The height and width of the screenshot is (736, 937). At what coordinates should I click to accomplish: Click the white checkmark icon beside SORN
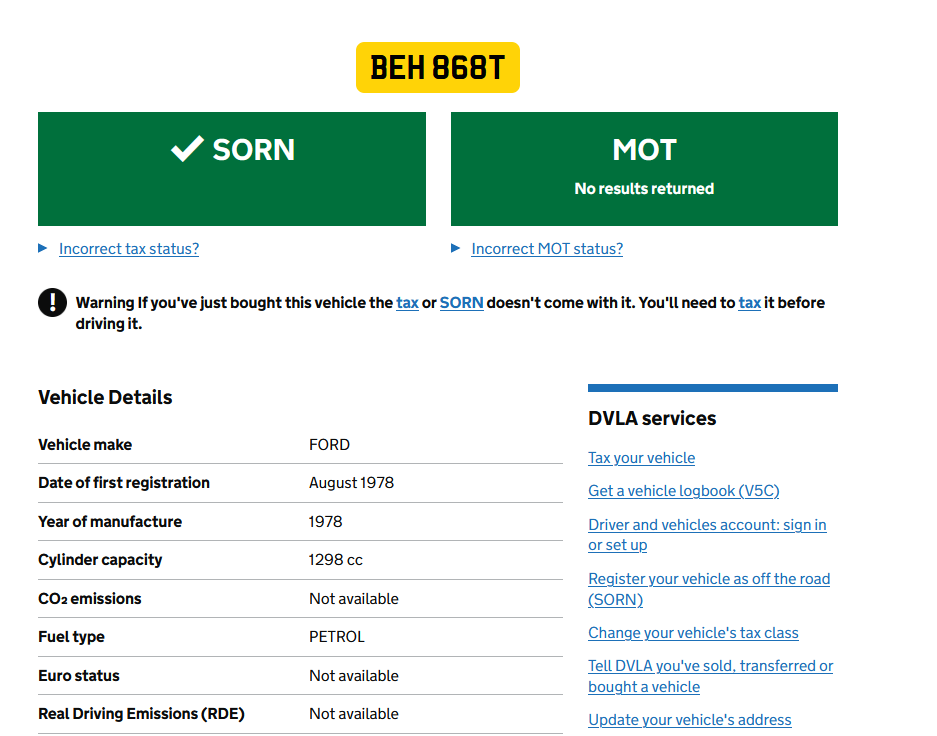click(x=187, y=149)
